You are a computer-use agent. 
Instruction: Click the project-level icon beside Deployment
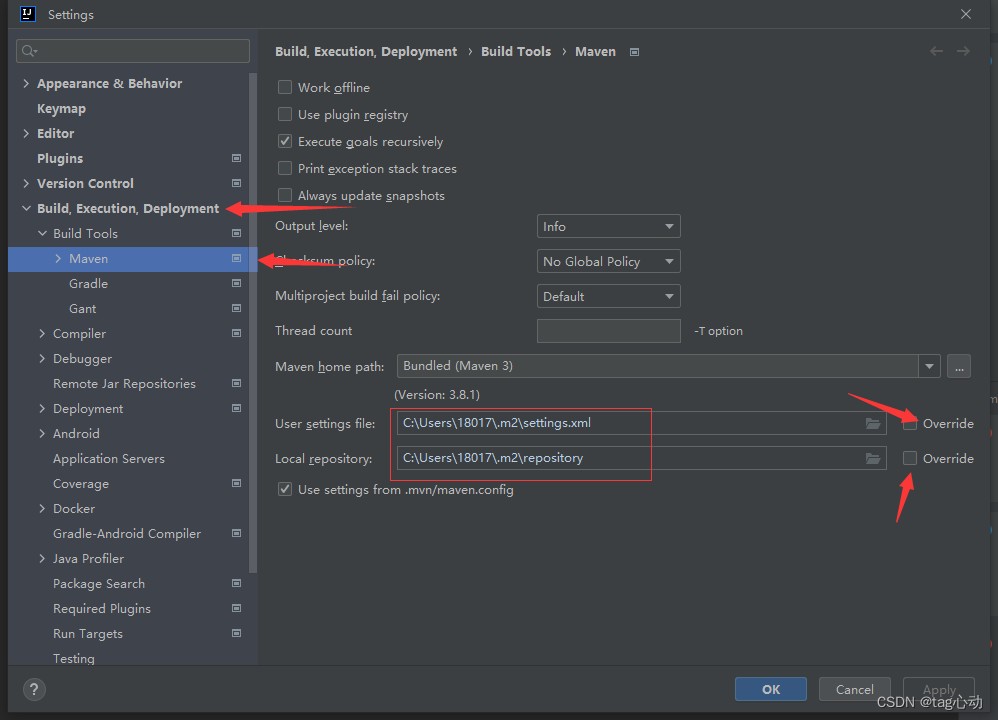(x=236, y=408)
